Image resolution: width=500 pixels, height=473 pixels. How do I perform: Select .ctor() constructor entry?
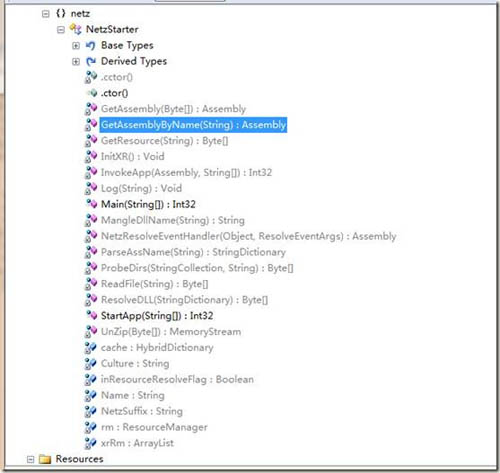pos(115,93)
